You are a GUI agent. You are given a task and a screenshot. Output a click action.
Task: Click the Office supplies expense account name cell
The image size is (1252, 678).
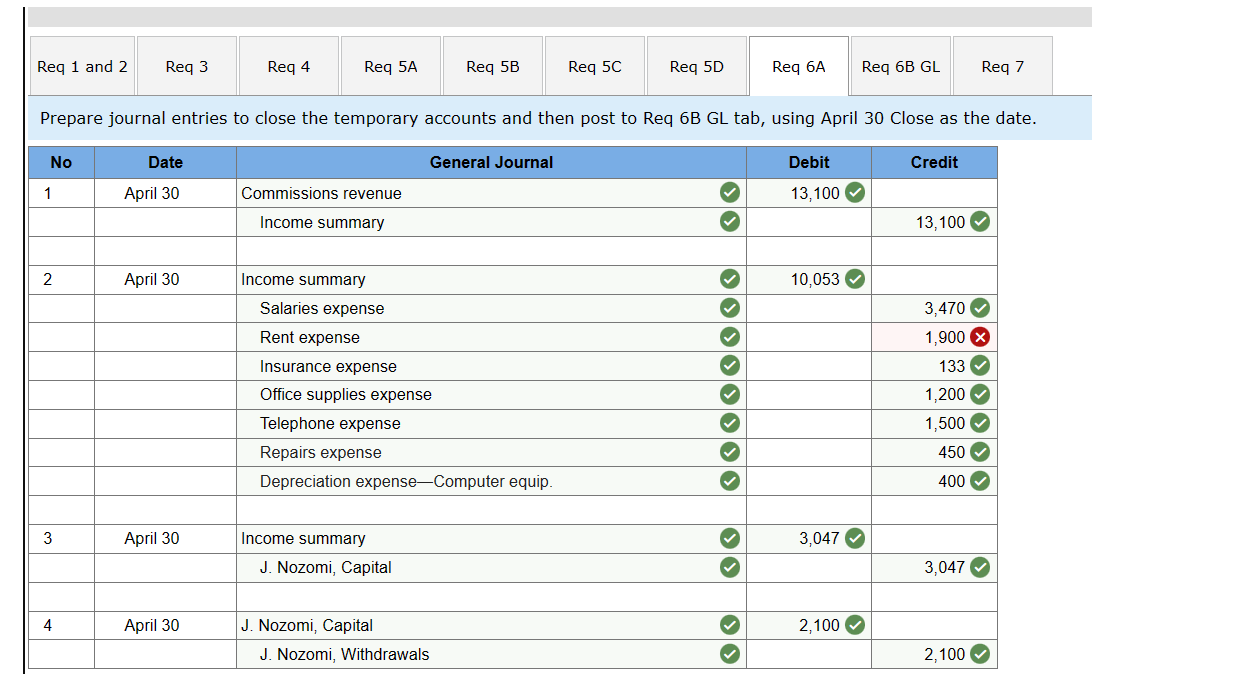coord(400,394)
